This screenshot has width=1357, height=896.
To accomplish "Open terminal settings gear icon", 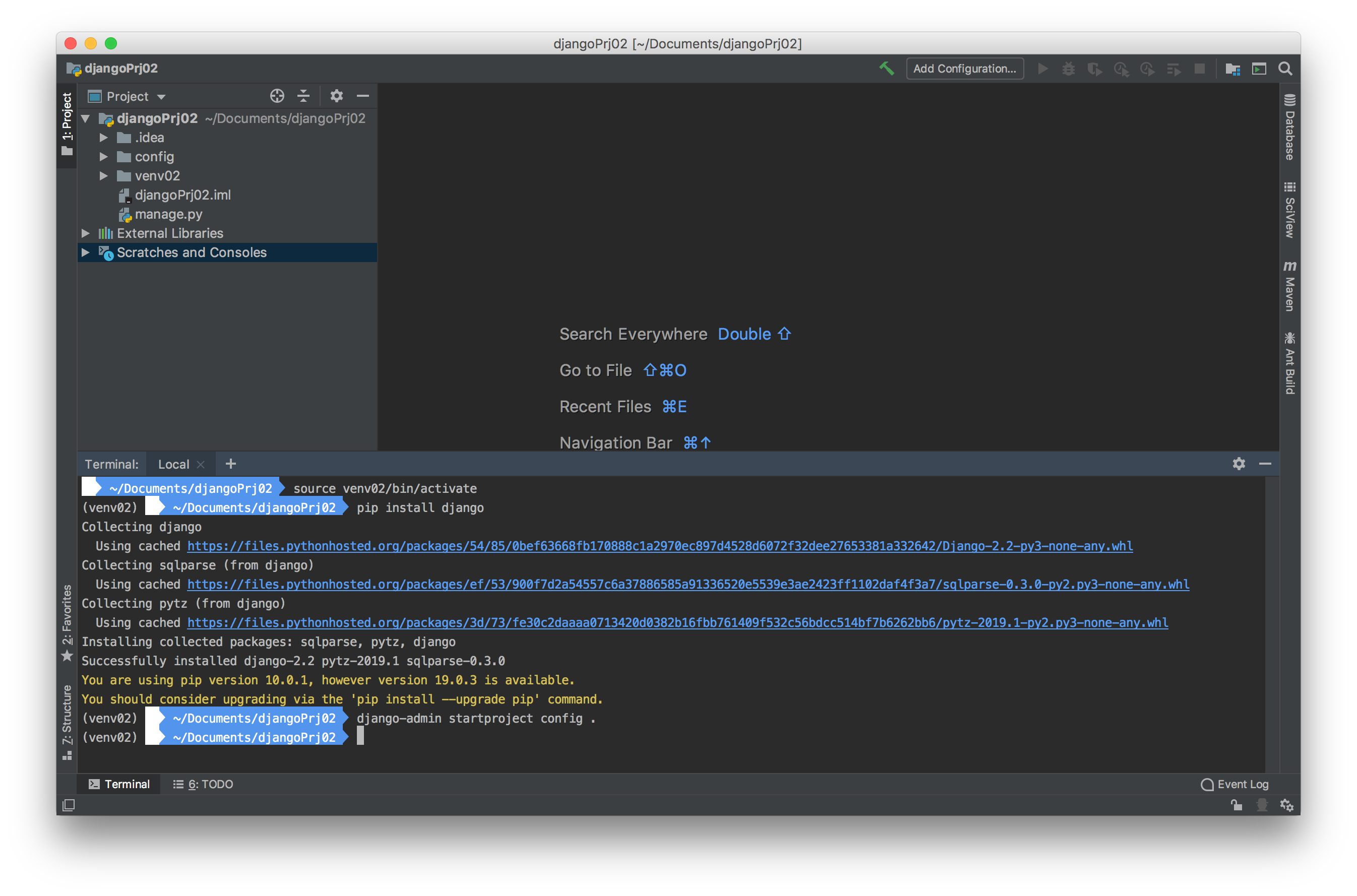I will coord(1239,464).
